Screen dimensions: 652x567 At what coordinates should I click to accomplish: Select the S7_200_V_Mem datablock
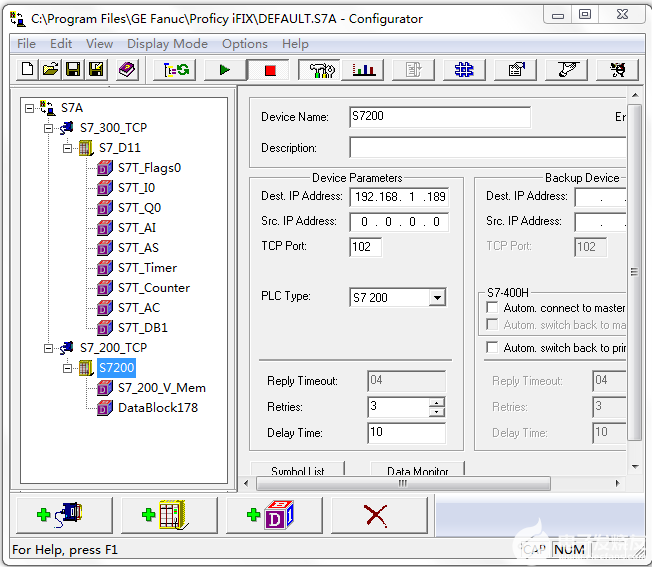point(162,388)
